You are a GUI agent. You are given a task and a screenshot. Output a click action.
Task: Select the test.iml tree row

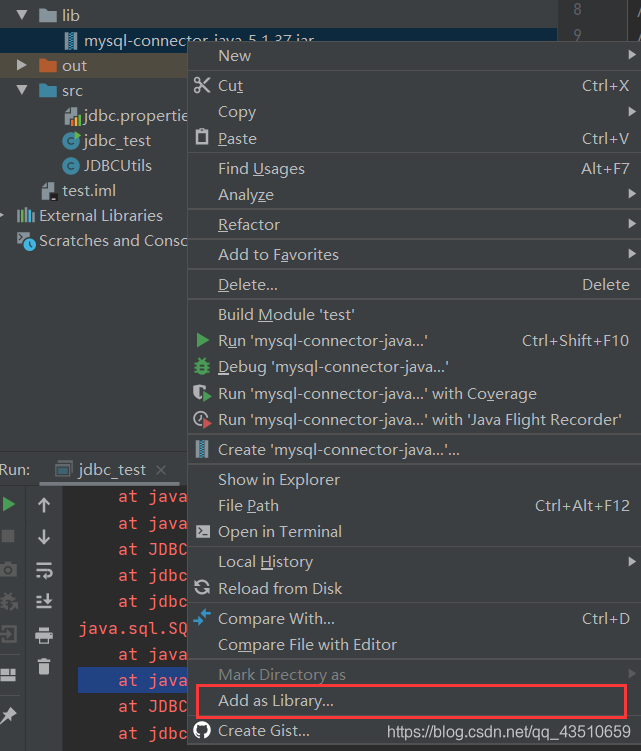click(93, 191)
